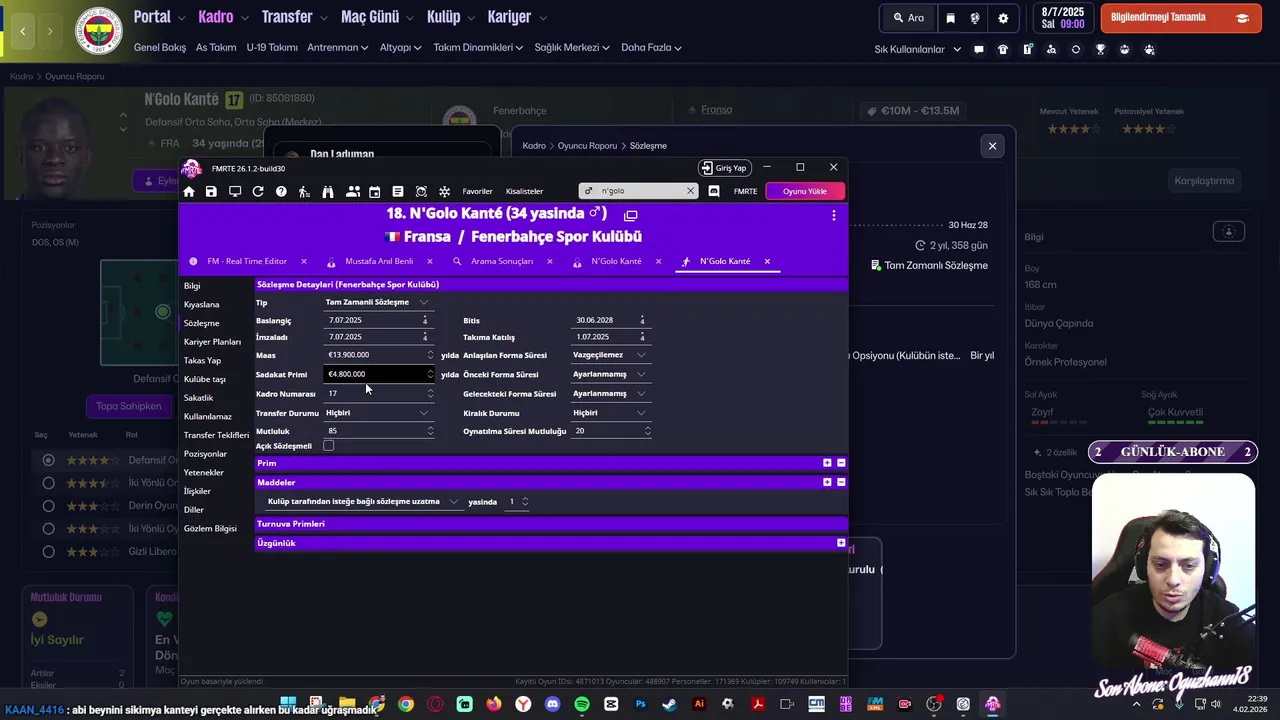Viewport: 1280px width, 720px height.
Task: Click Kisalisteler in FMRTE toolbar
Action: tap(524, 191)
